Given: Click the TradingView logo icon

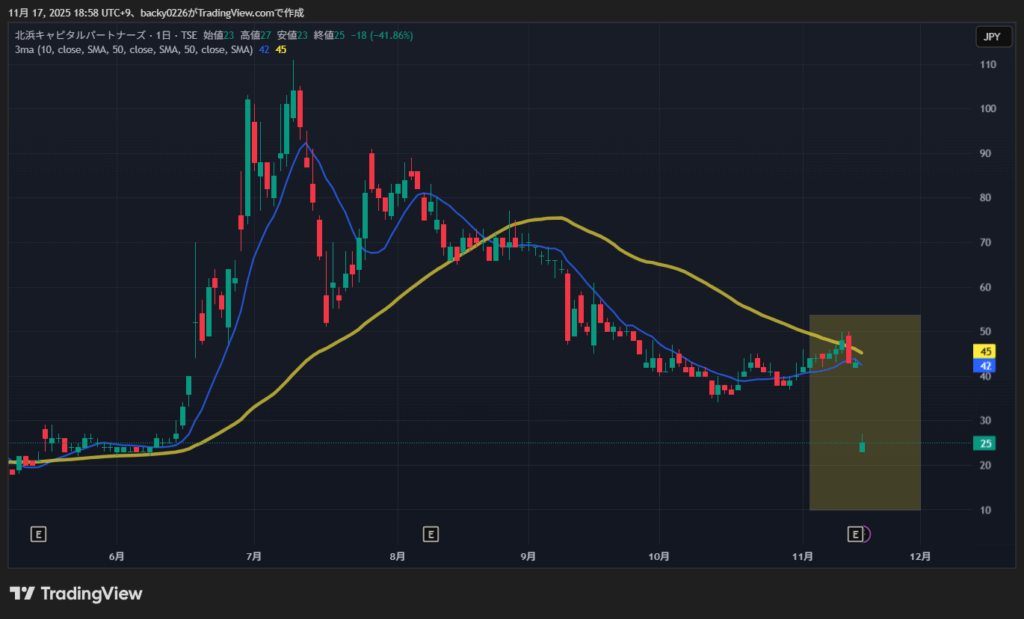Looking at the screenshot, I should [22, 594].
